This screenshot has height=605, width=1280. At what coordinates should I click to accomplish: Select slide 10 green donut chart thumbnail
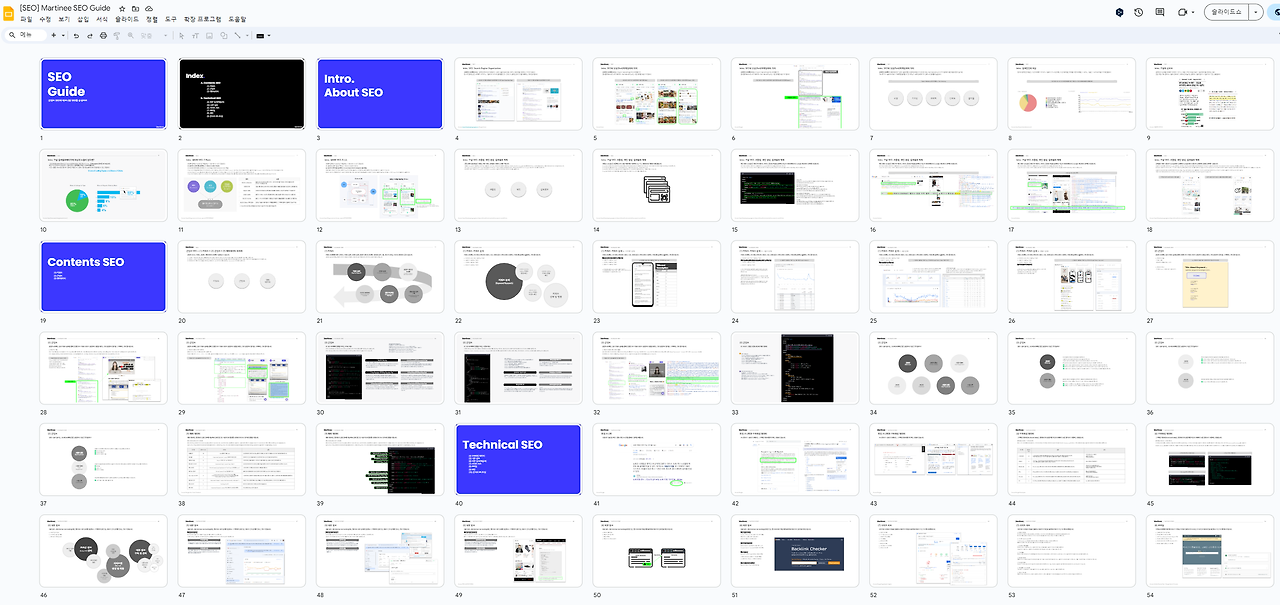(103, 185)
